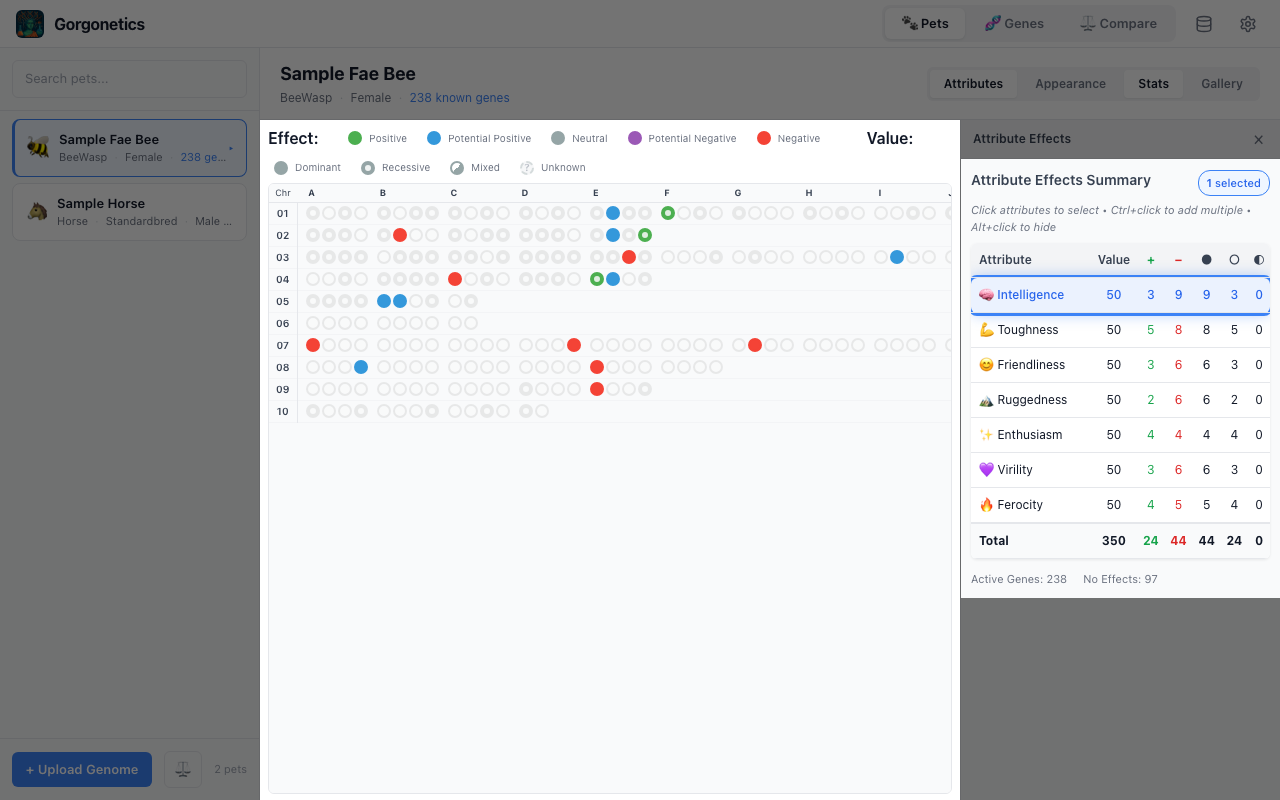This screenshot has height=800, width=1280.
Task: Open the 238 known genes link
Action: point(459,97)
